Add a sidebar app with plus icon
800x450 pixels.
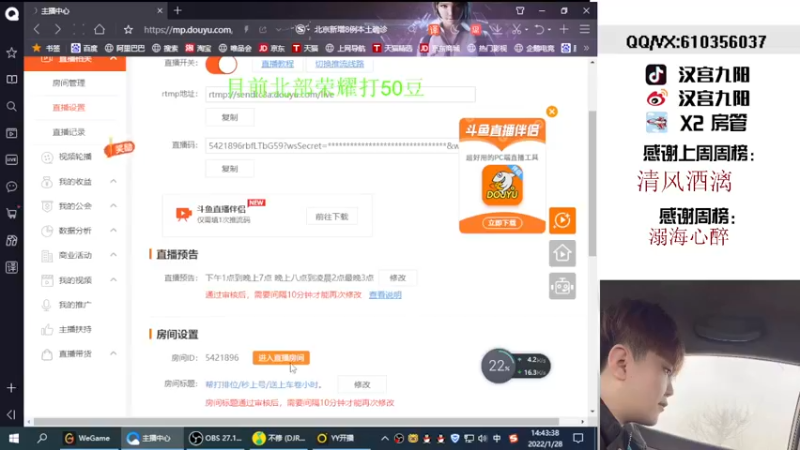11,388
